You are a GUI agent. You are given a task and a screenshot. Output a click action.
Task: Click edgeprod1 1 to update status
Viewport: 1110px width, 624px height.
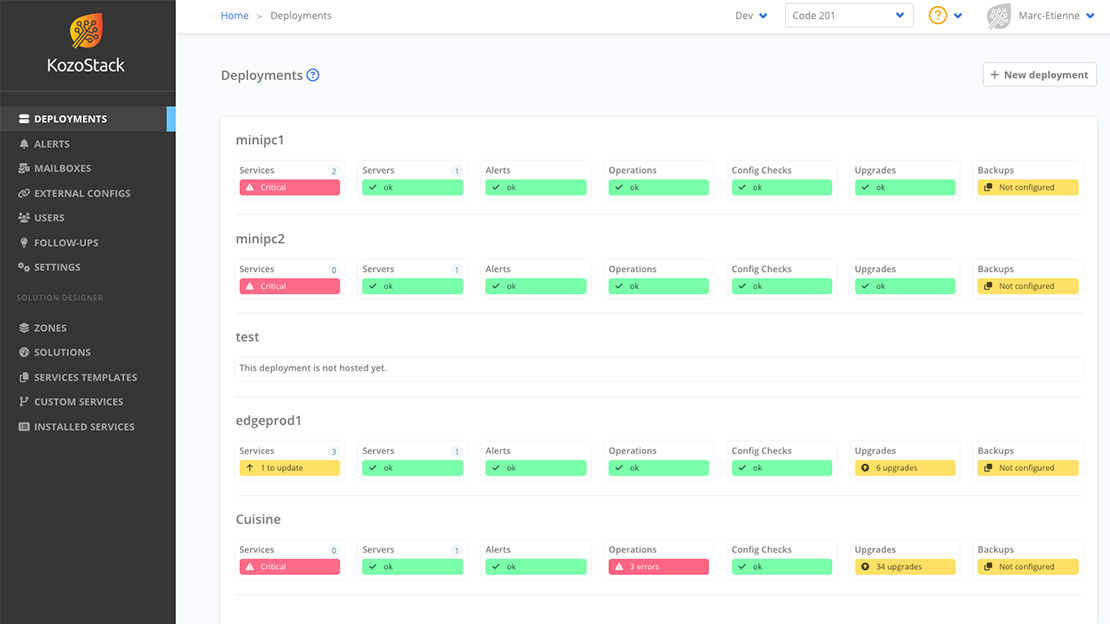pos(290,468)
